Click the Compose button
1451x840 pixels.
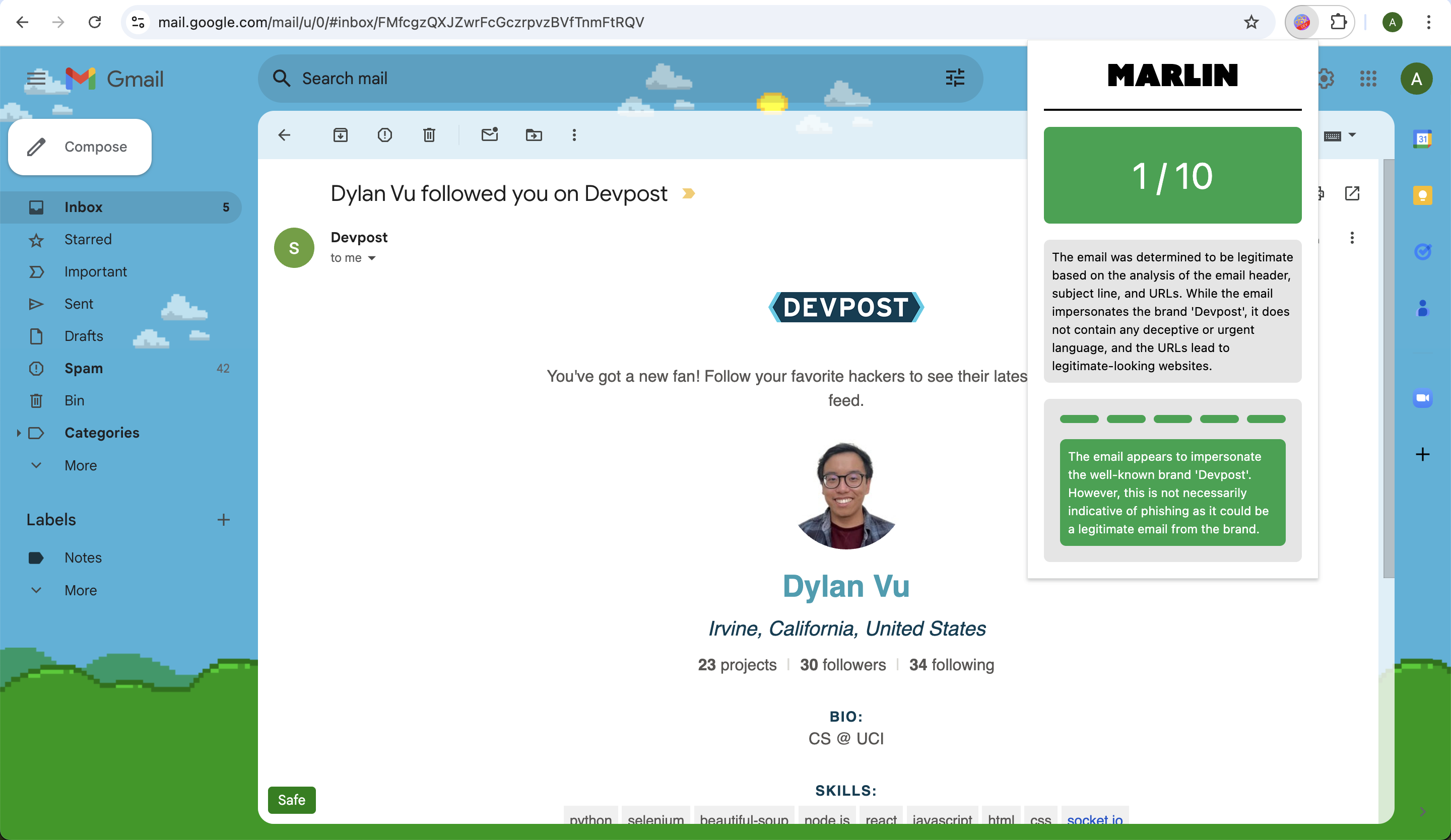point(80,147)
